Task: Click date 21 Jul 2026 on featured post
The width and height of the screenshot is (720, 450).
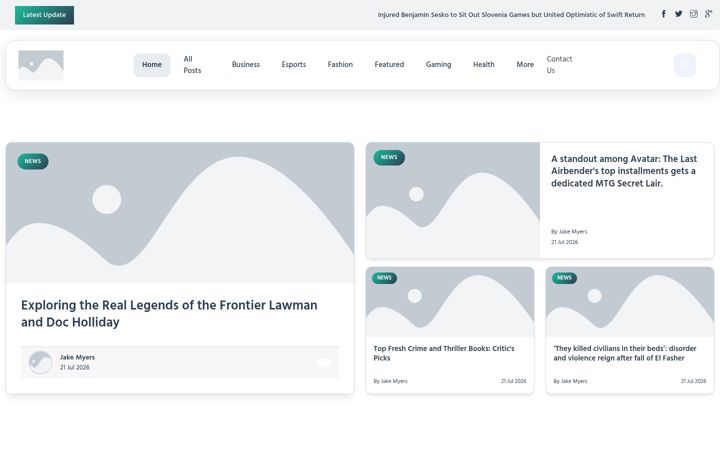Action: (74, 367)
